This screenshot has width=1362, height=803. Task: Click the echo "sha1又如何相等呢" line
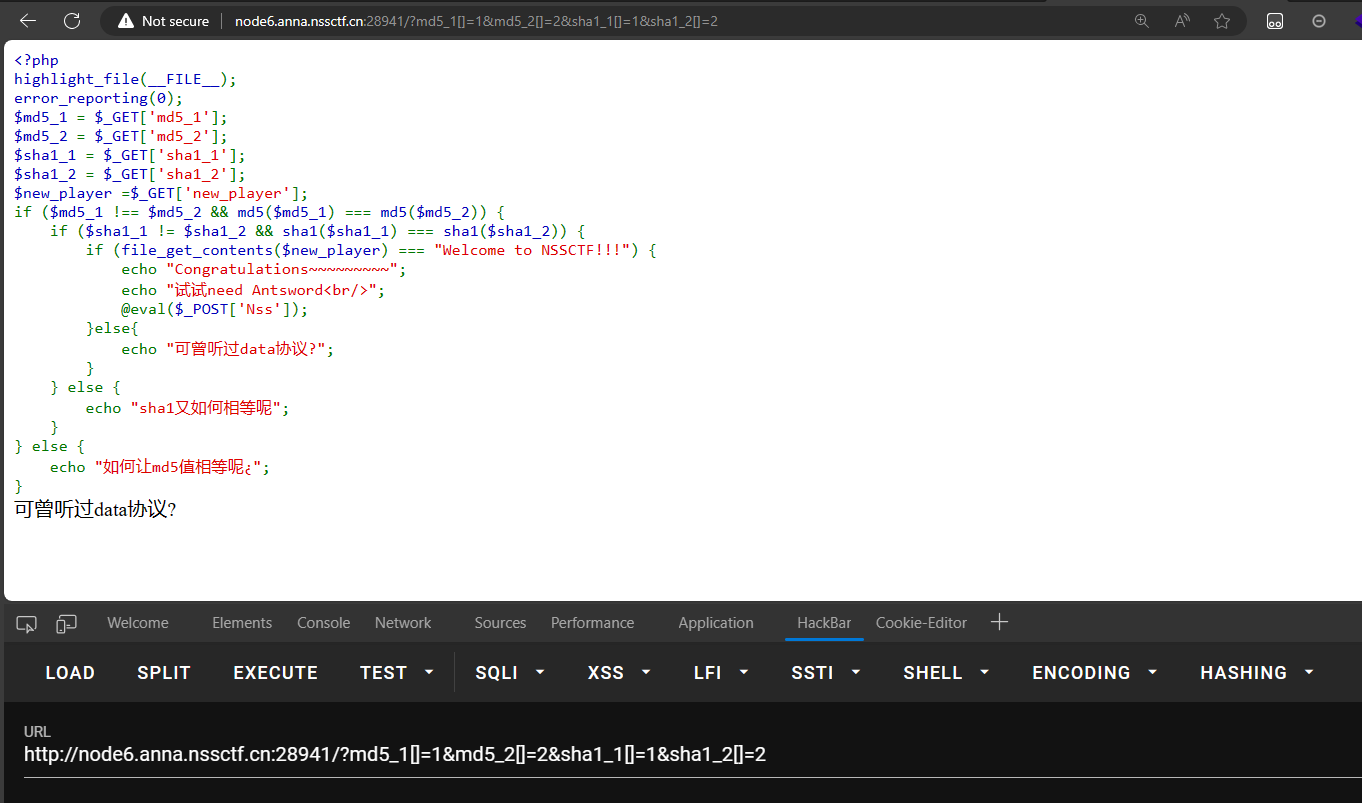coord(188,408)
